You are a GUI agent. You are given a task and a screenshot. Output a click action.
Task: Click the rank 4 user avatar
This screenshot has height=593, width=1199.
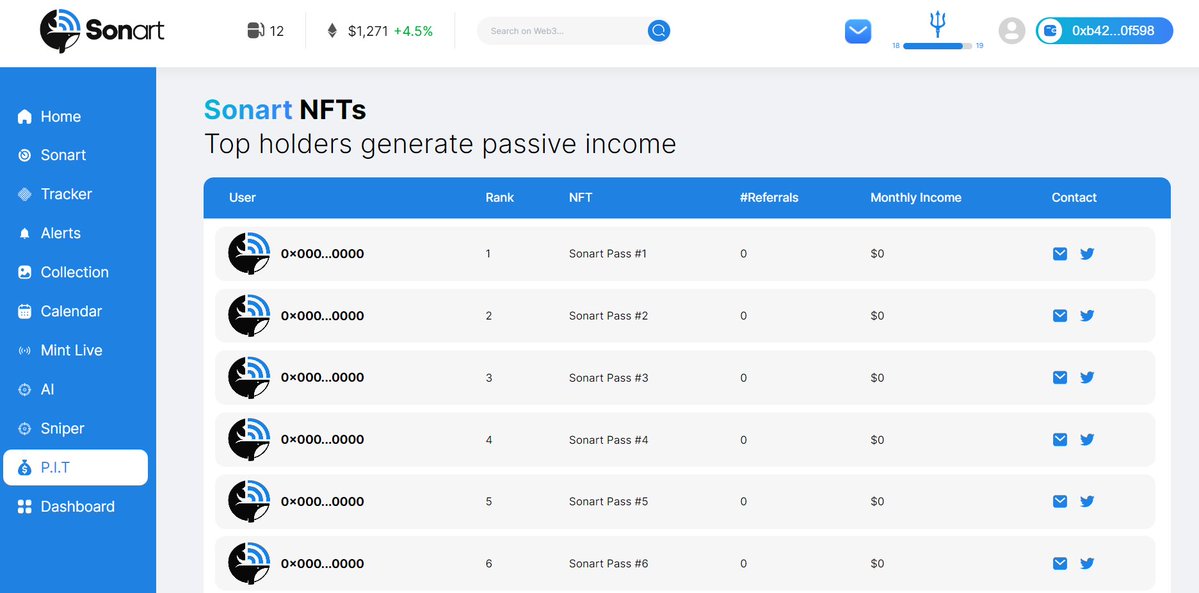click(249, 439)
